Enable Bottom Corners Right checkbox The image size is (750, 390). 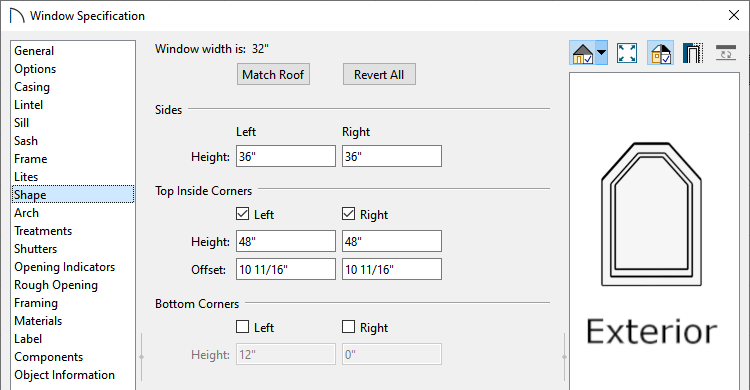(x=348, y=327)
